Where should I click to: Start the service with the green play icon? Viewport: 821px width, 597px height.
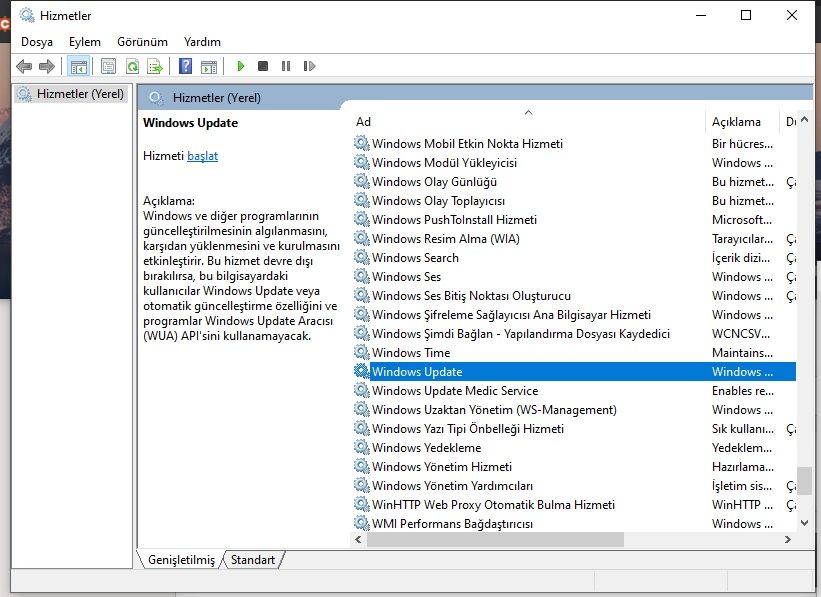pos(241,66)
